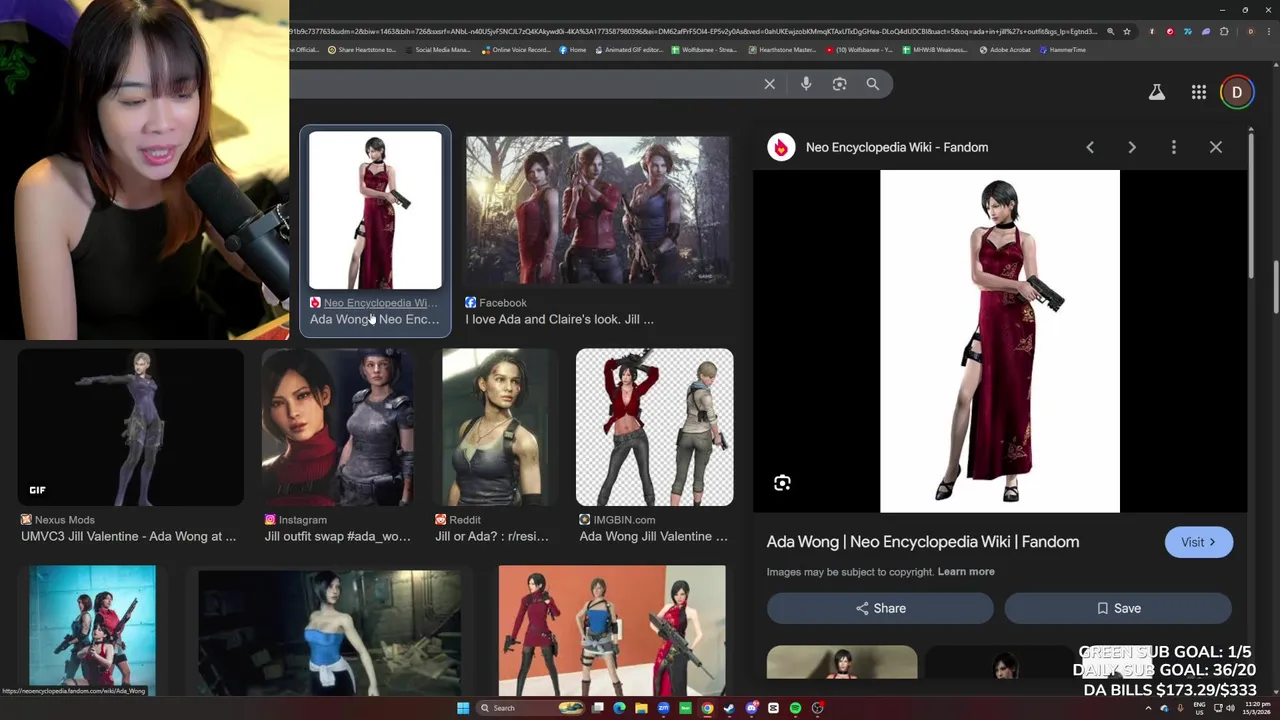Screen dimensions: 1280x720
Task: Visit the Neo Encyclopedia Wiki page
Action: 1199,542
